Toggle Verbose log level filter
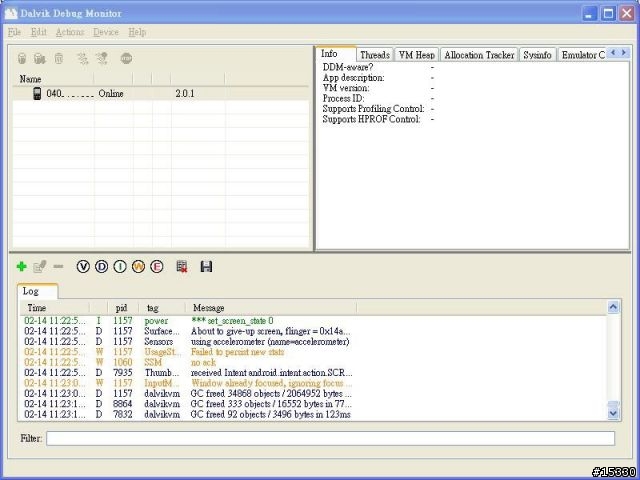Screen dimensions: 640x480 point(83,267)
